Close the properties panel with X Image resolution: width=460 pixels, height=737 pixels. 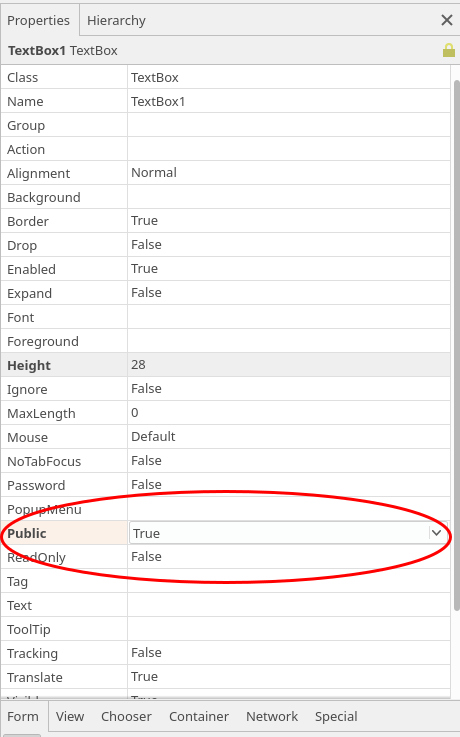(x=447, y=20)
